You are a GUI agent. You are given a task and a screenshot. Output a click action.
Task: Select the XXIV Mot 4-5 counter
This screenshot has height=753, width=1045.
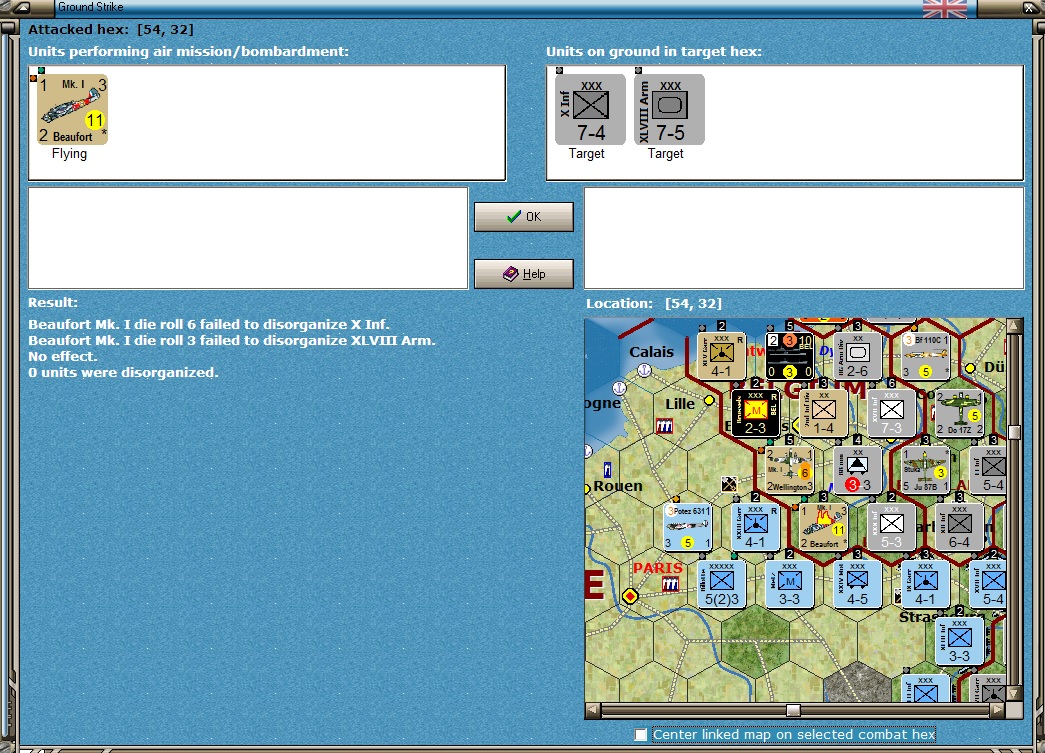(x=858, y=584)
